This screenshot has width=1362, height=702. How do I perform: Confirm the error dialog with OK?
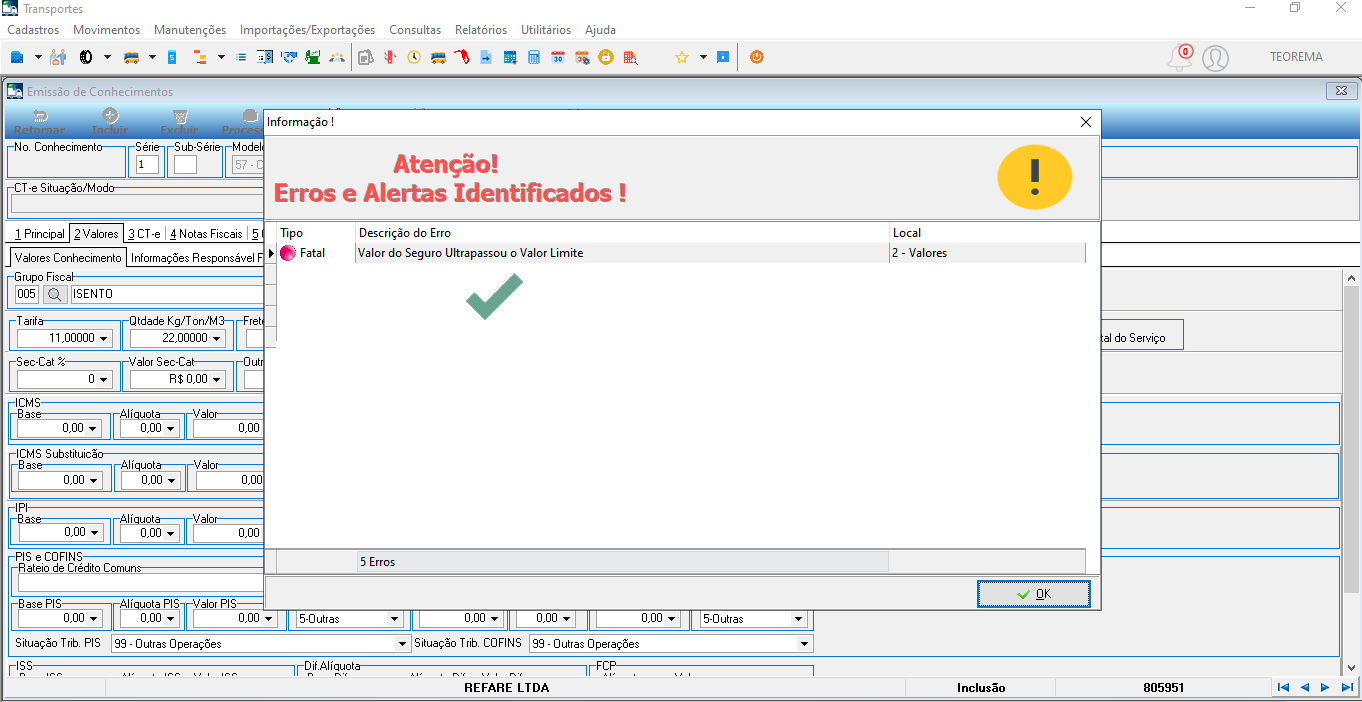(1034, 594)
